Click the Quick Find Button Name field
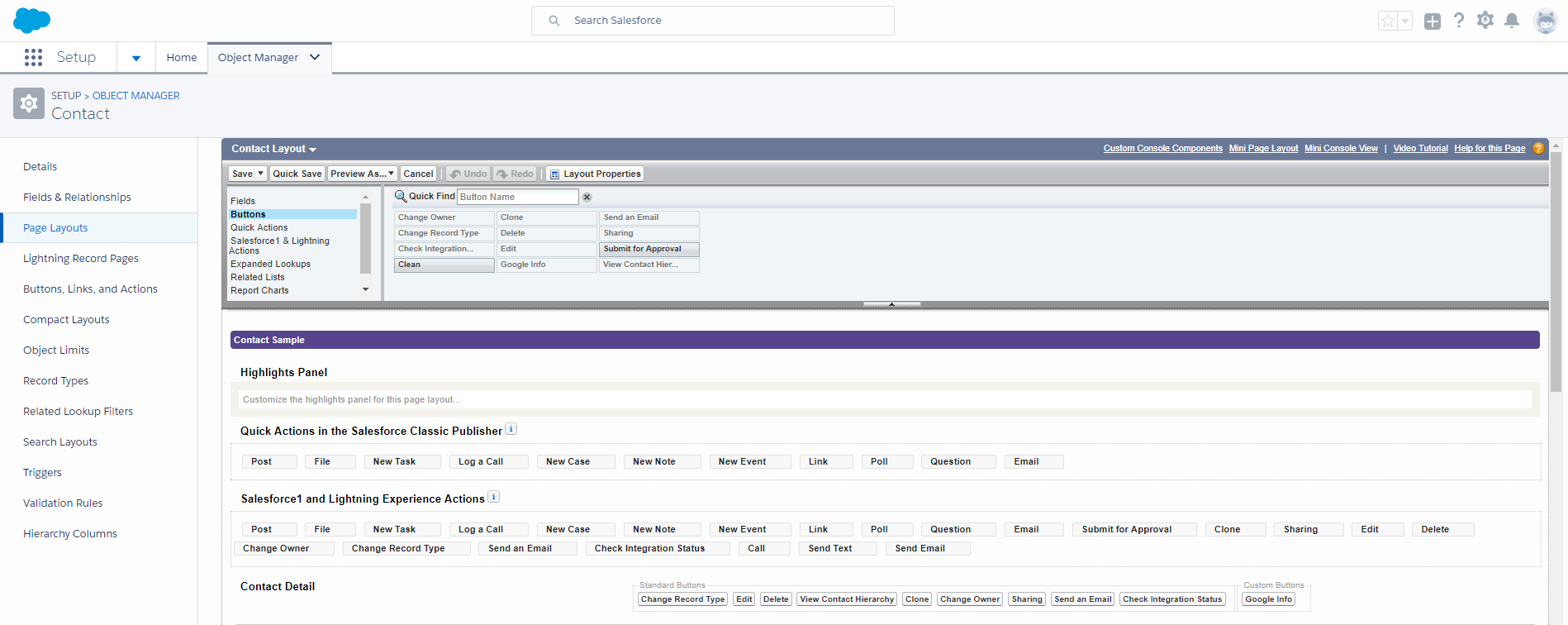 click(517, 197)
